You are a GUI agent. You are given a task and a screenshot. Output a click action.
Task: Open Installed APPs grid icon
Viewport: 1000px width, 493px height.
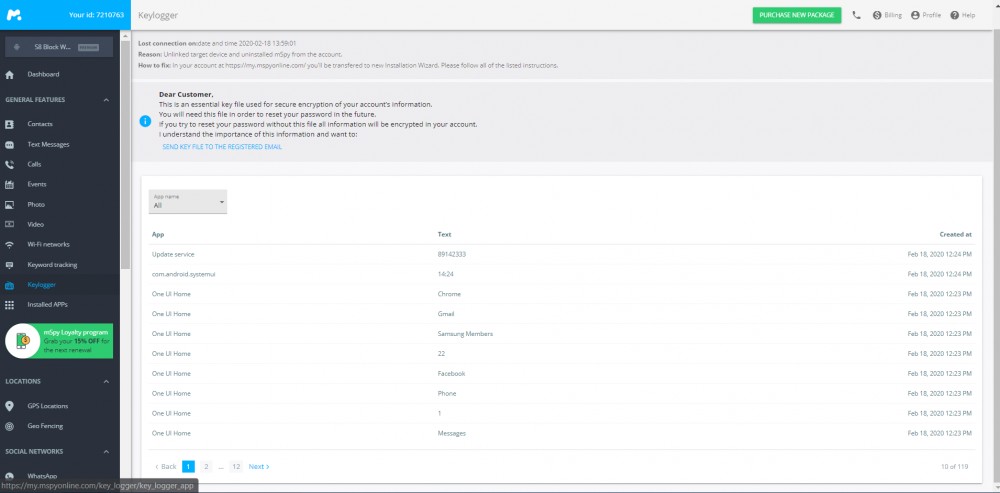coord(10,305)
